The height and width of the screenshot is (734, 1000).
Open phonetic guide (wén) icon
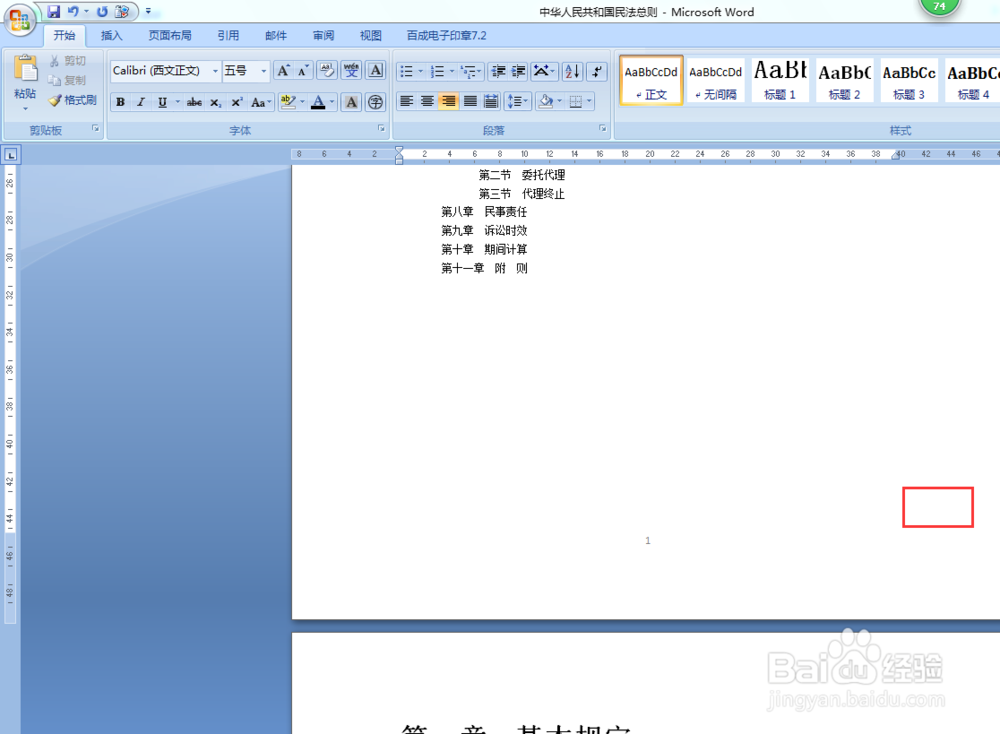(351, 71)
